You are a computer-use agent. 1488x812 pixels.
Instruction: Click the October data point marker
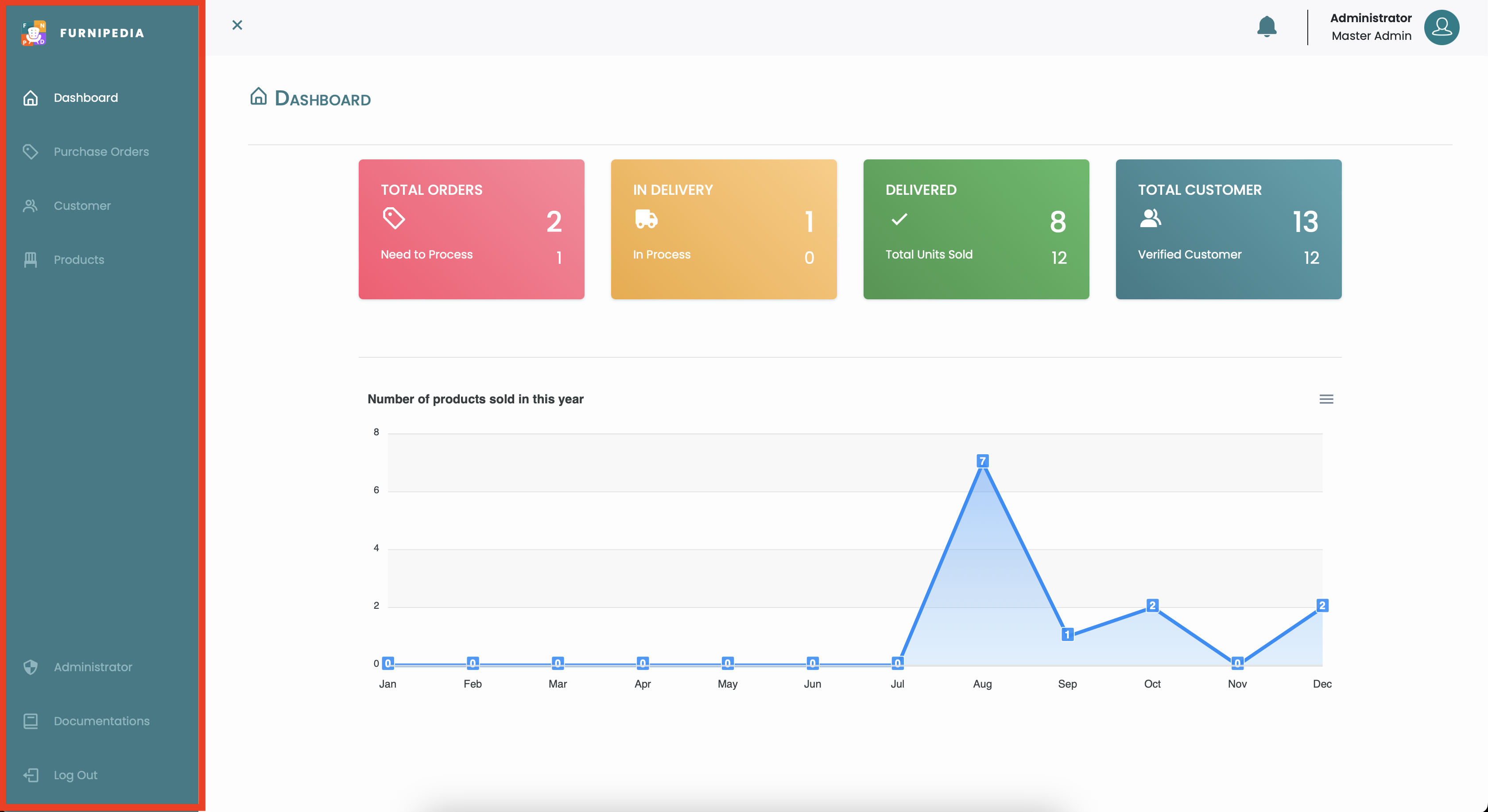(1152, 605)
